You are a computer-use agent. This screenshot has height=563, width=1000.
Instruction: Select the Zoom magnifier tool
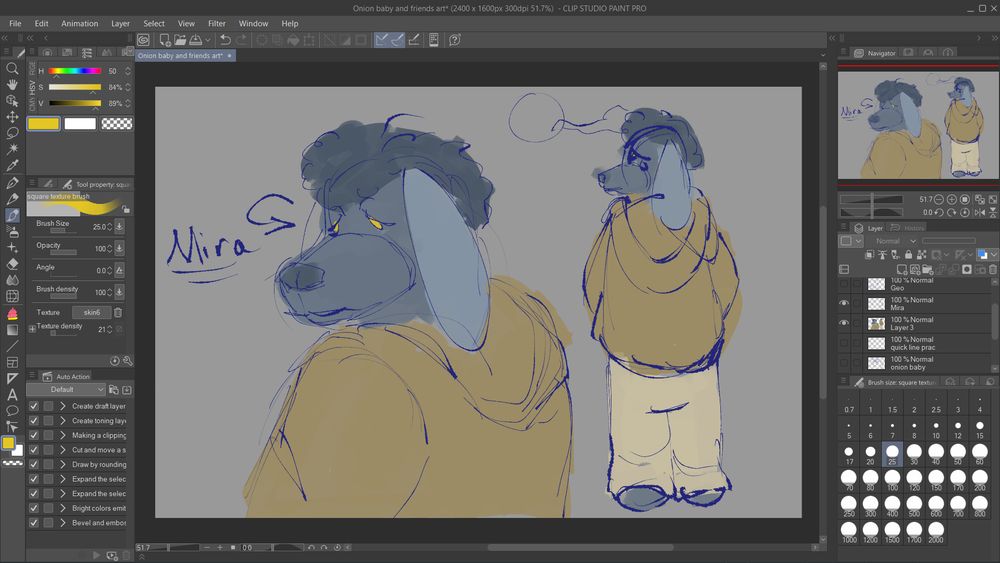pyautogui.click(x=11, y=68)
